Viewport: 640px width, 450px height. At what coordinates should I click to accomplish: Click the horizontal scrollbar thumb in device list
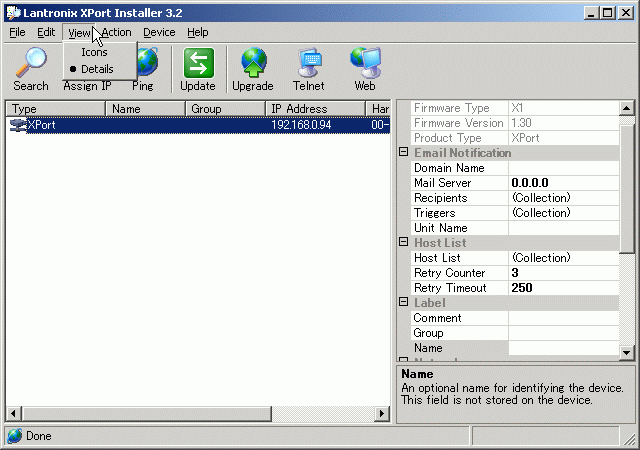tap(147, 414)
